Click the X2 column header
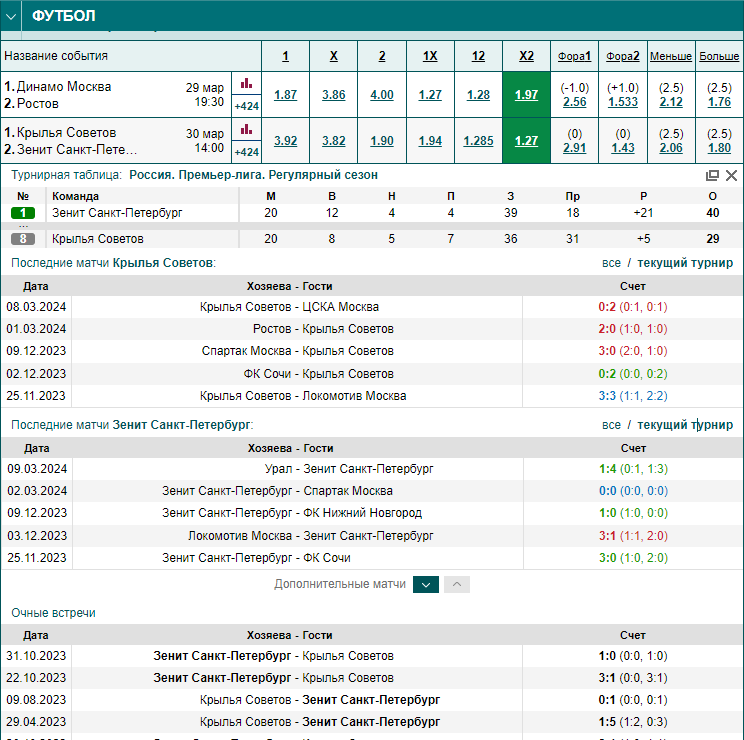 click(x=526, y=56)
